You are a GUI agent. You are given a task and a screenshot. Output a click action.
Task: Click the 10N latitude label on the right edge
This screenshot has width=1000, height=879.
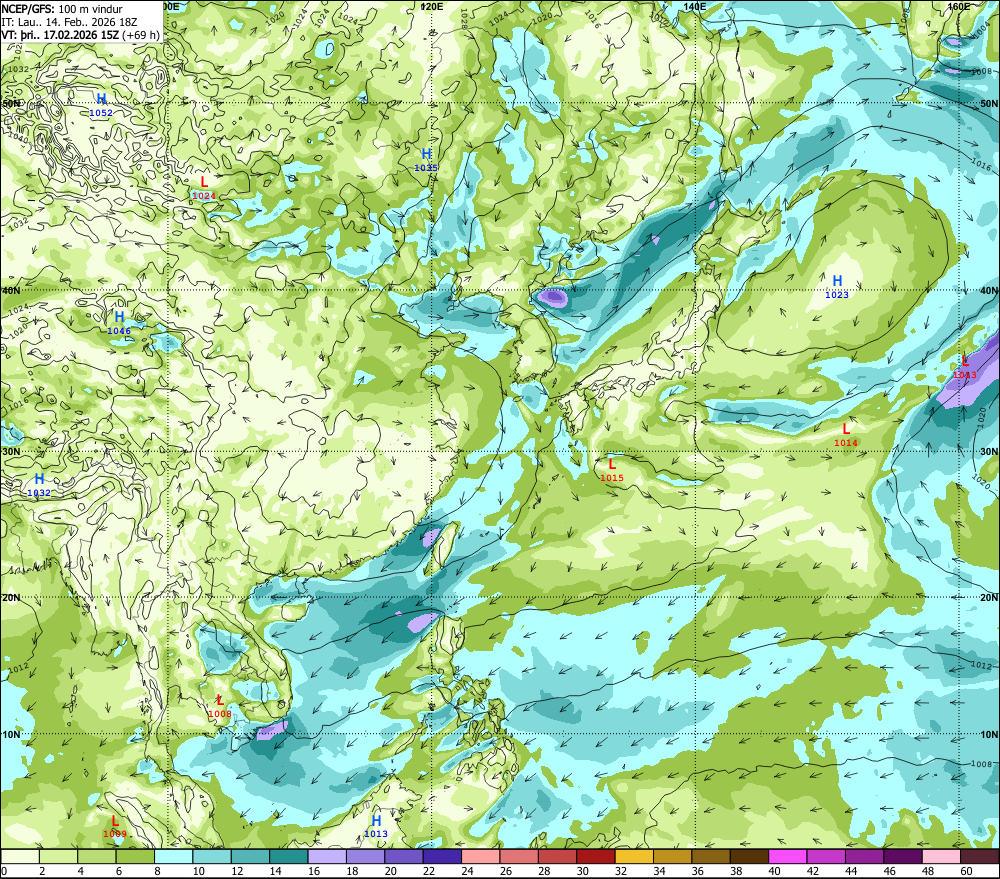(x=989, y=735)
